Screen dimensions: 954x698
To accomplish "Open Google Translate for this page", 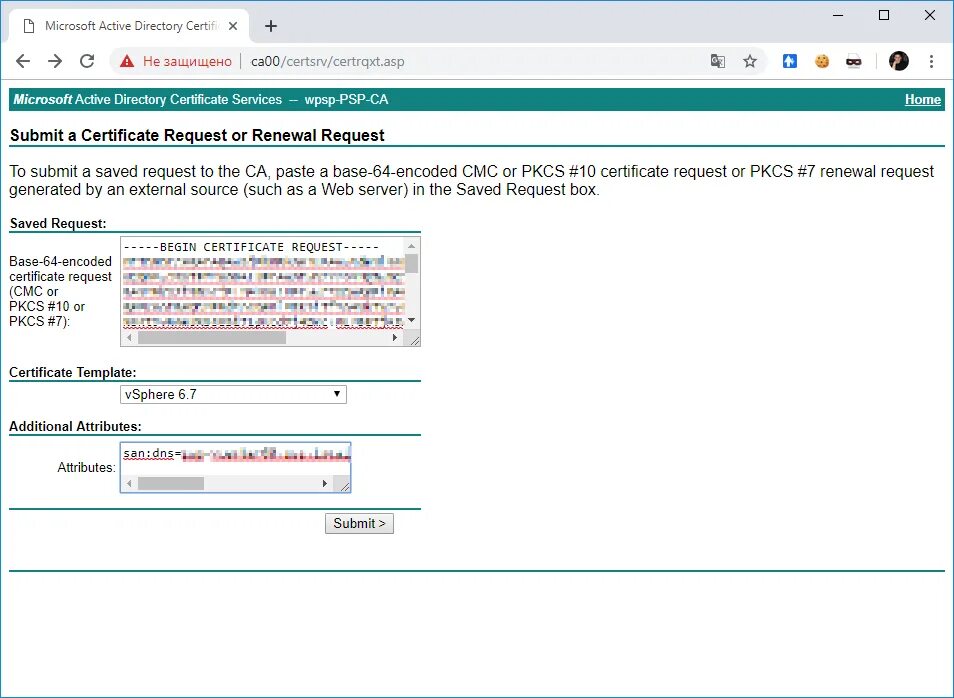I will pyautogui.click(x=718, y=61).
